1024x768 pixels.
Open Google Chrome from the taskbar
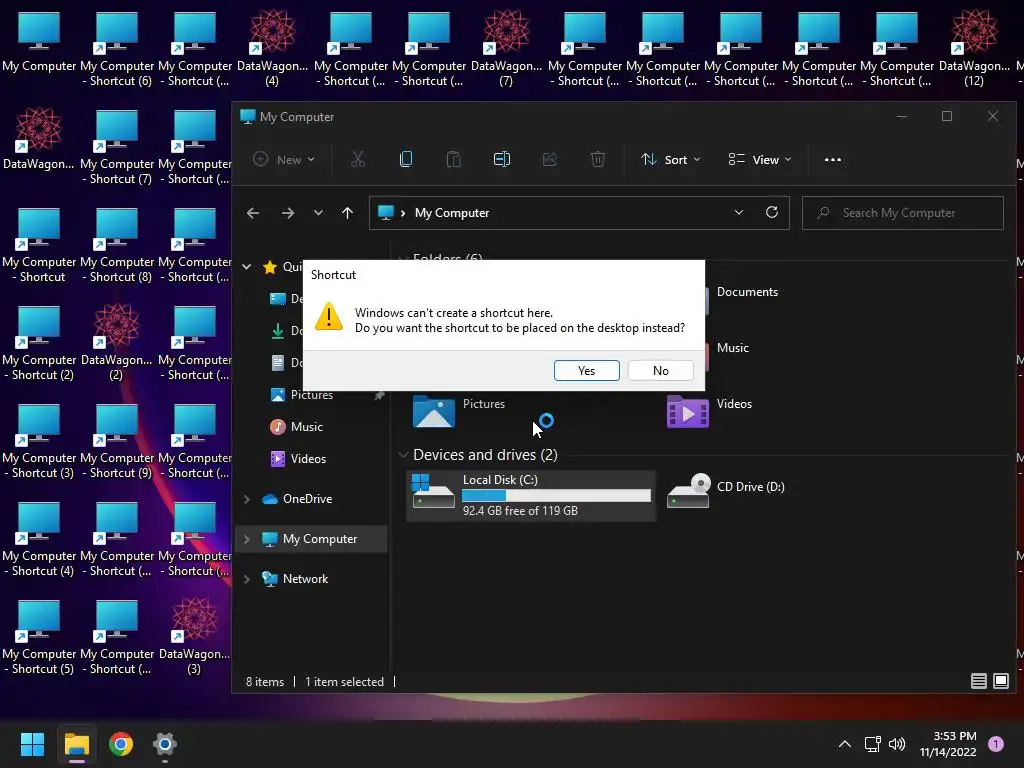tap(121, 744)
